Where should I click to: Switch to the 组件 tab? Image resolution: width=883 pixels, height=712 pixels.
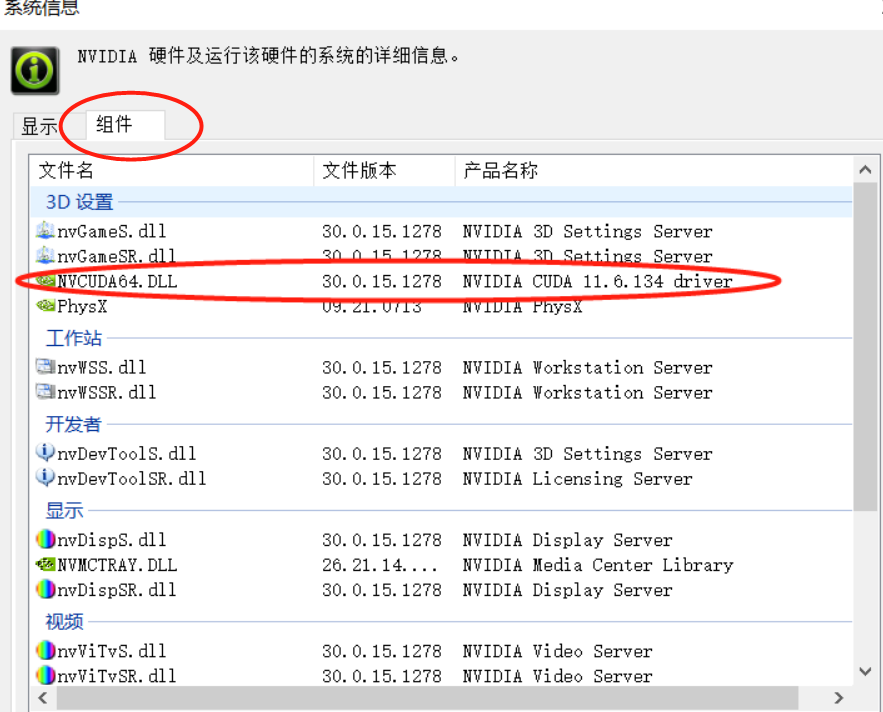pyautogui.click(x=125, y=124)
